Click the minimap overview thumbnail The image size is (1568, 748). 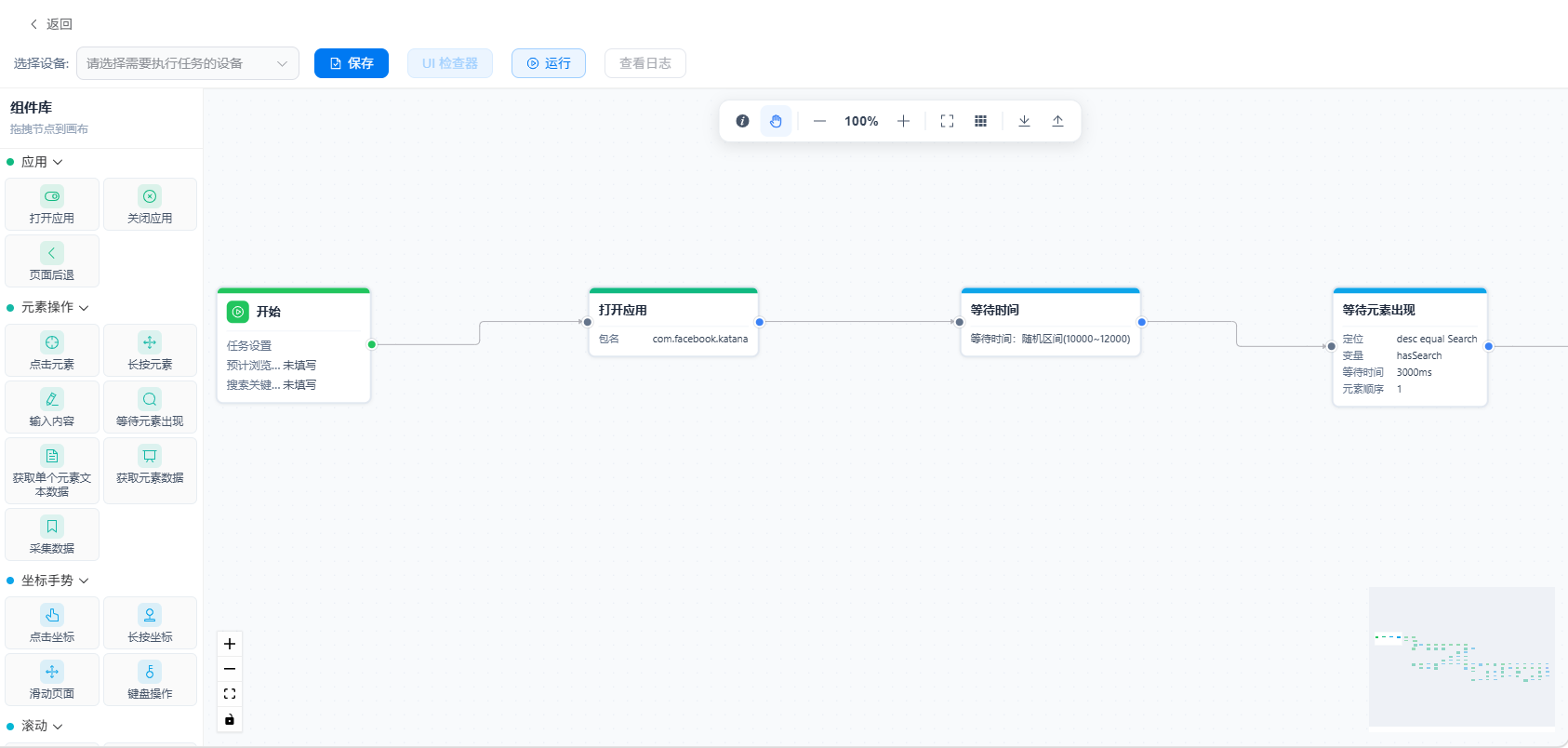click(x=1462, y=657)
